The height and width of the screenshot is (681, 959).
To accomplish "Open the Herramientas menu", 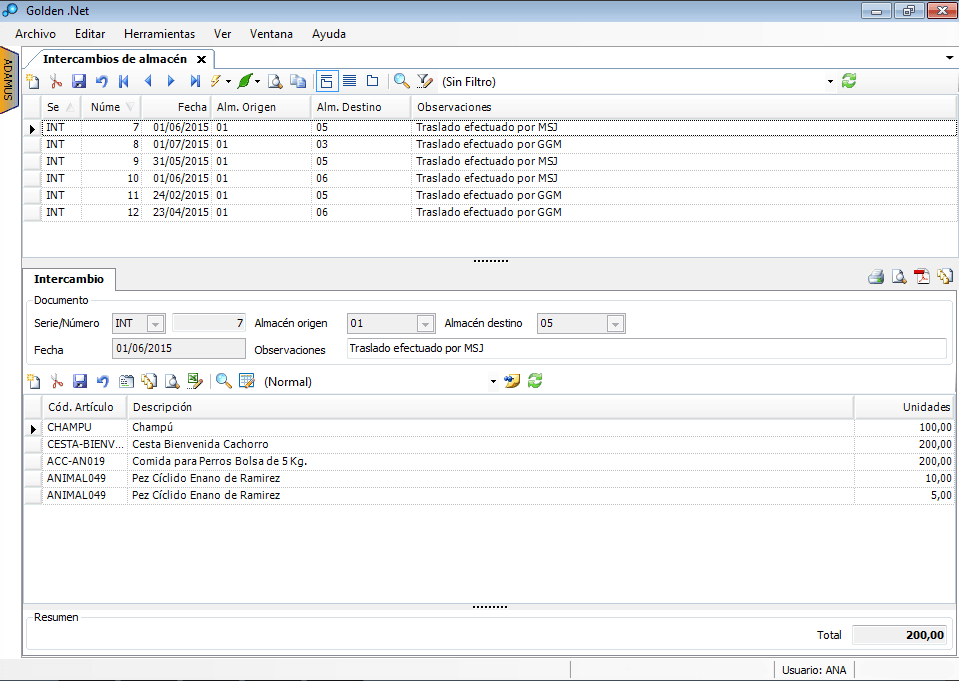I will pyautogui.click(x=159, y=34).
